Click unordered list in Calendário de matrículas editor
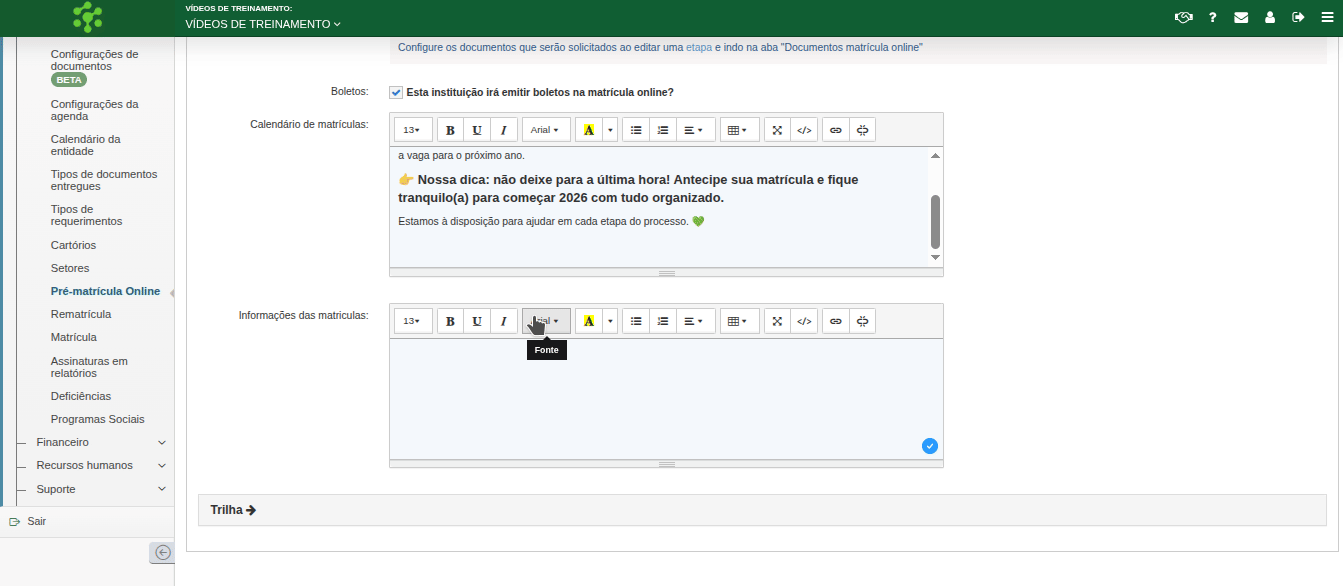The image size is (1343, 586). coord(636,130)
